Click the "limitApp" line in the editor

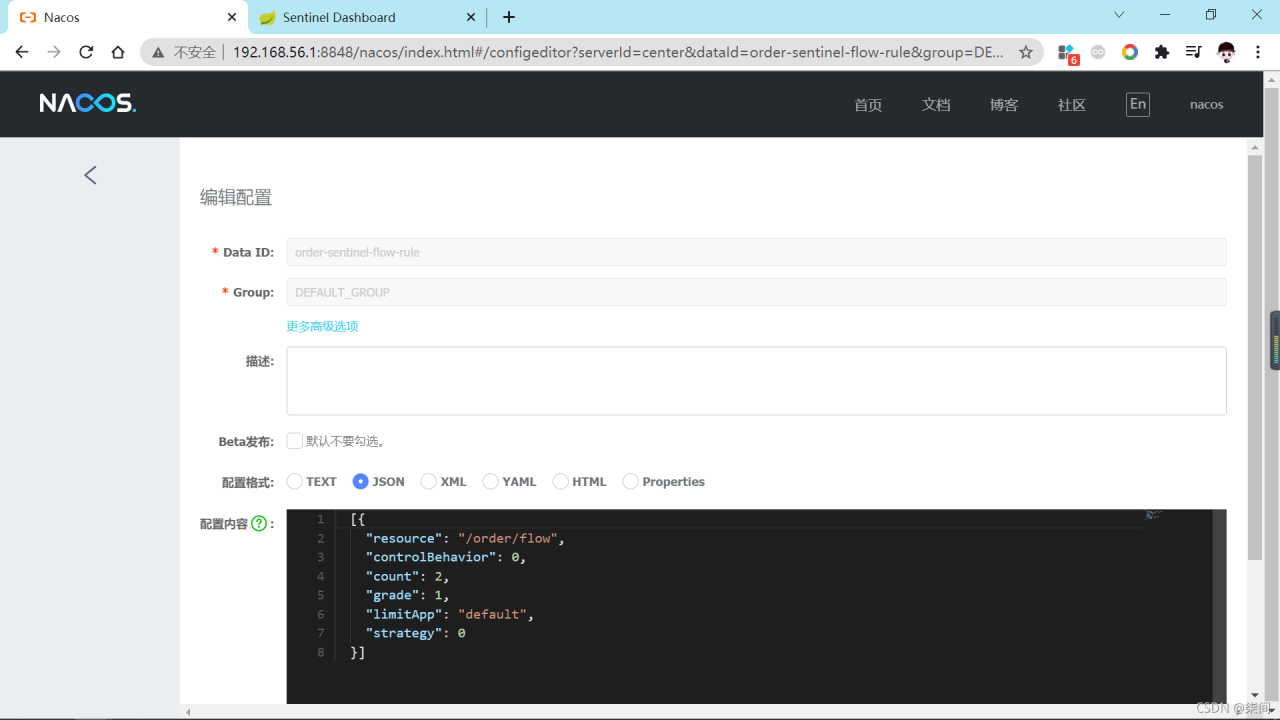[x=449, y=614]
